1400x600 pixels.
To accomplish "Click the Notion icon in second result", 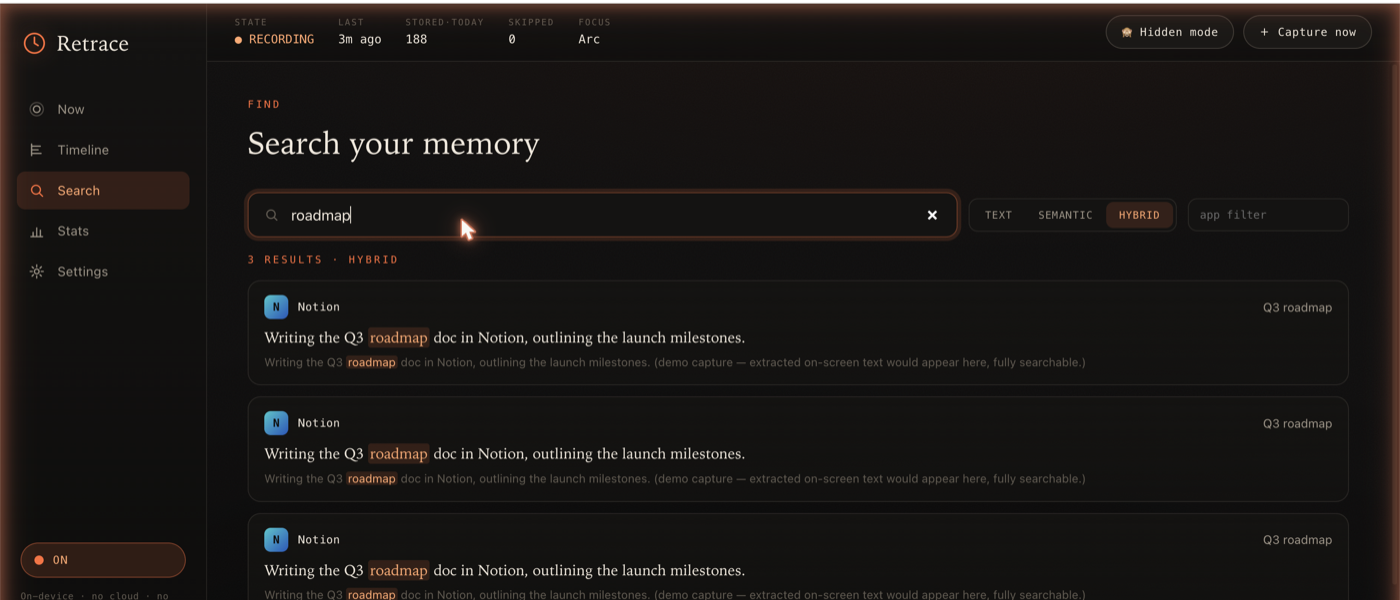I will point(276,423).
